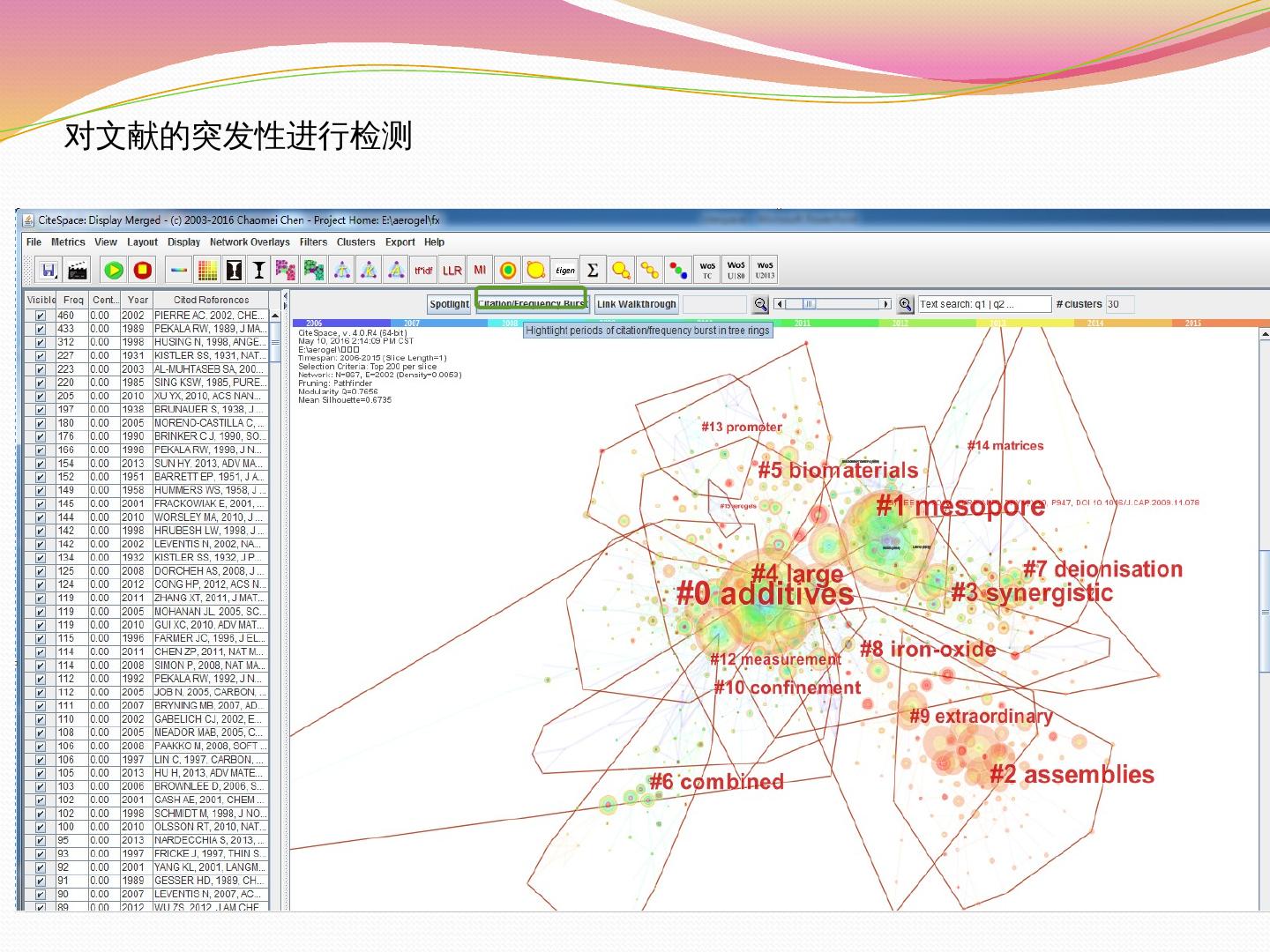1270x952 pixels.
Task: Click the zoom slider left arrow
Action: (779, 304)
